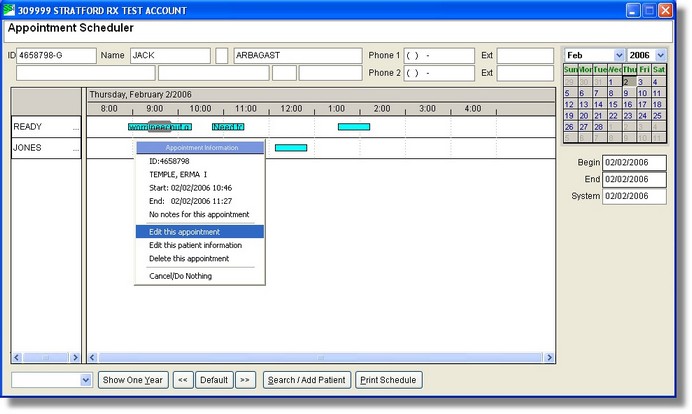Image resolution: width=692 pixels, height=414 pixels.
Task: Click the '>>' next button
Action: click(245, 380)
